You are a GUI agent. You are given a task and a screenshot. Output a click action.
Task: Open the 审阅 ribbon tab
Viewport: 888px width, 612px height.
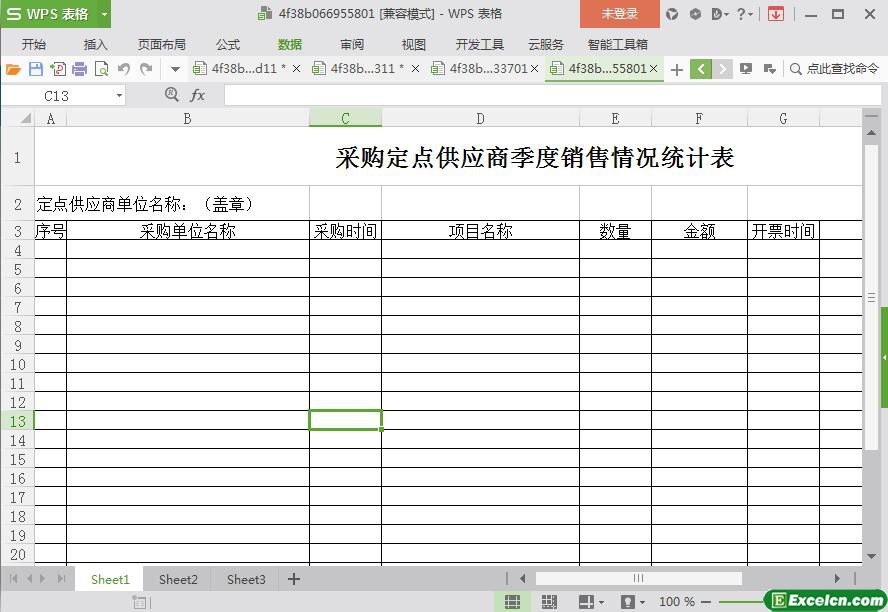click(x=352, y=44)
